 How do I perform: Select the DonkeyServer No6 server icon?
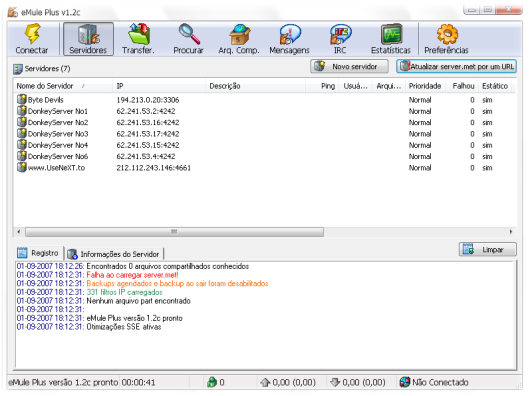[x=22, y=156]
